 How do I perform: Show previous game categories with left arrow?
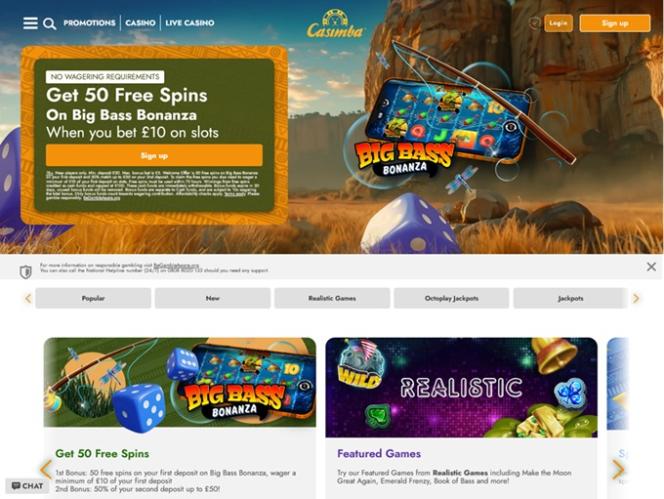click(x=28, y=298)
